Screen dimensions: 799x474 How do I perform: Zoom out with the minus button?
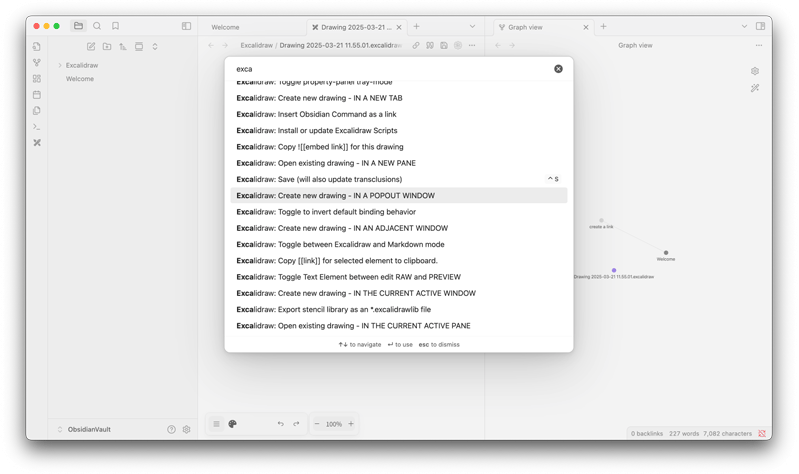pyautogui.click(x=317, y=424)
